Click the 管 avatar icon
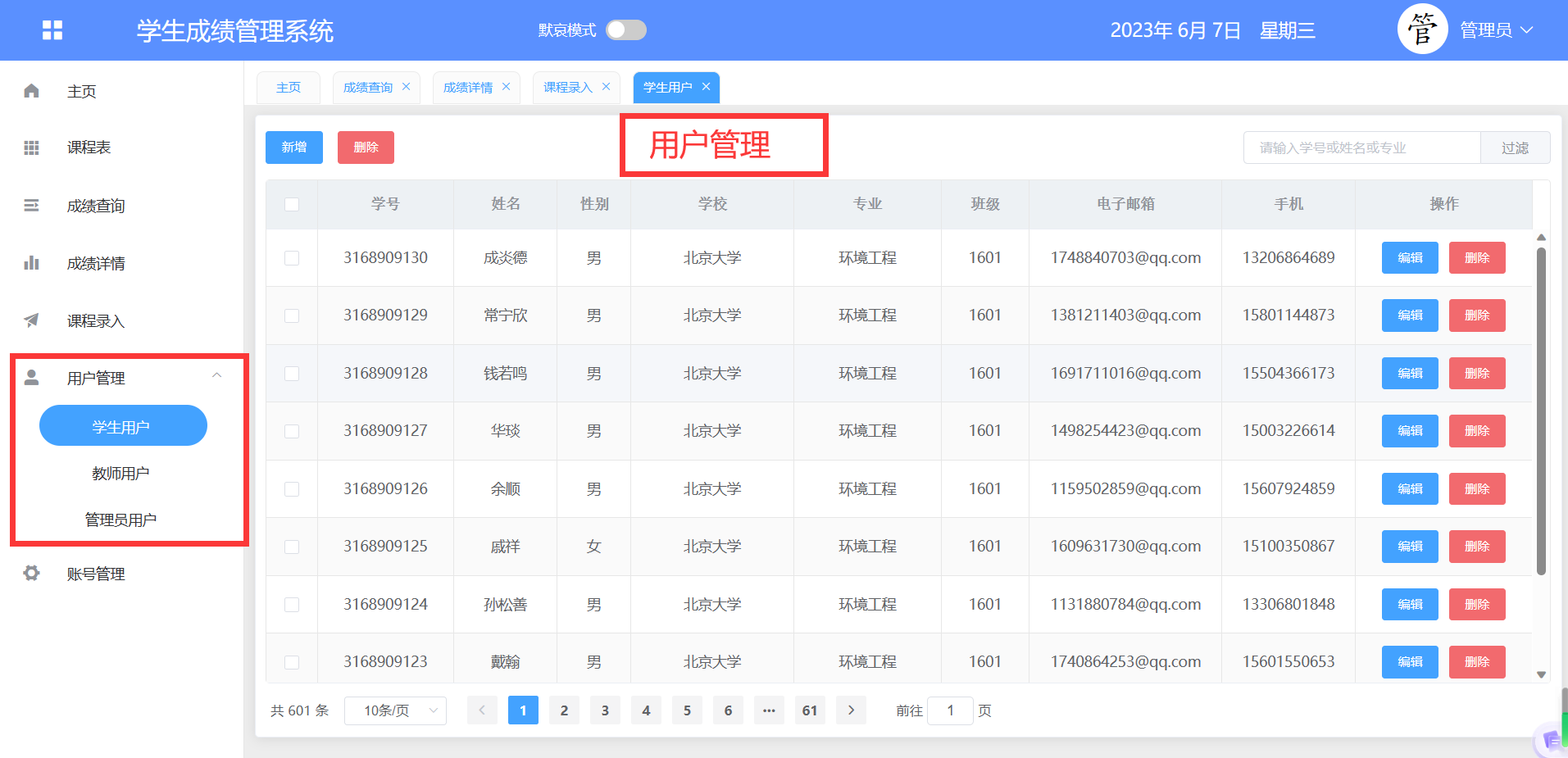This screenshot has height=758, width=1568. pyautogui.click(x=1422, y=30)
